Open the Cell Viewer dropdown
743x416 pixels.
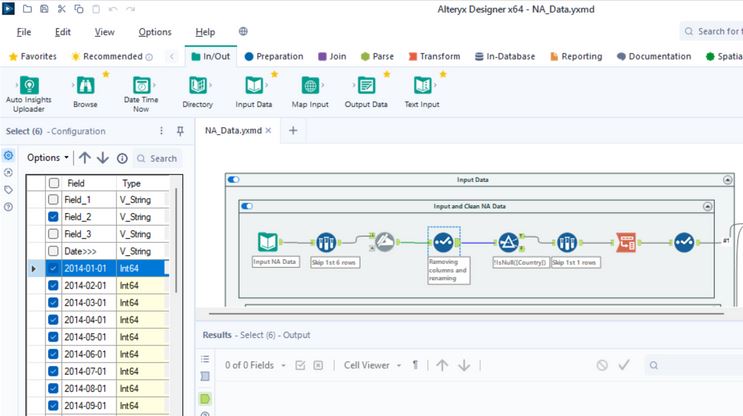click(372, 365)
